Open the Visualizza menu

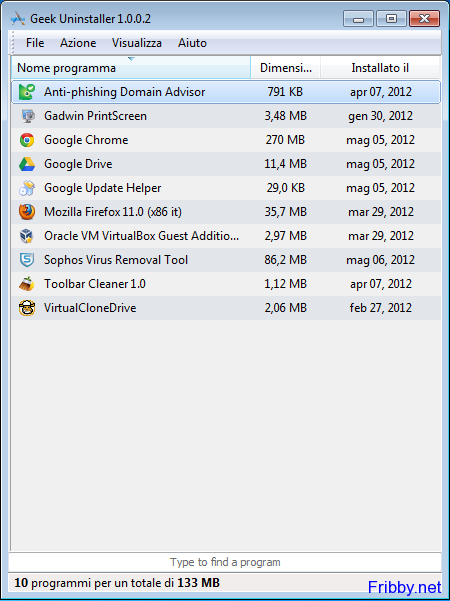136,43
